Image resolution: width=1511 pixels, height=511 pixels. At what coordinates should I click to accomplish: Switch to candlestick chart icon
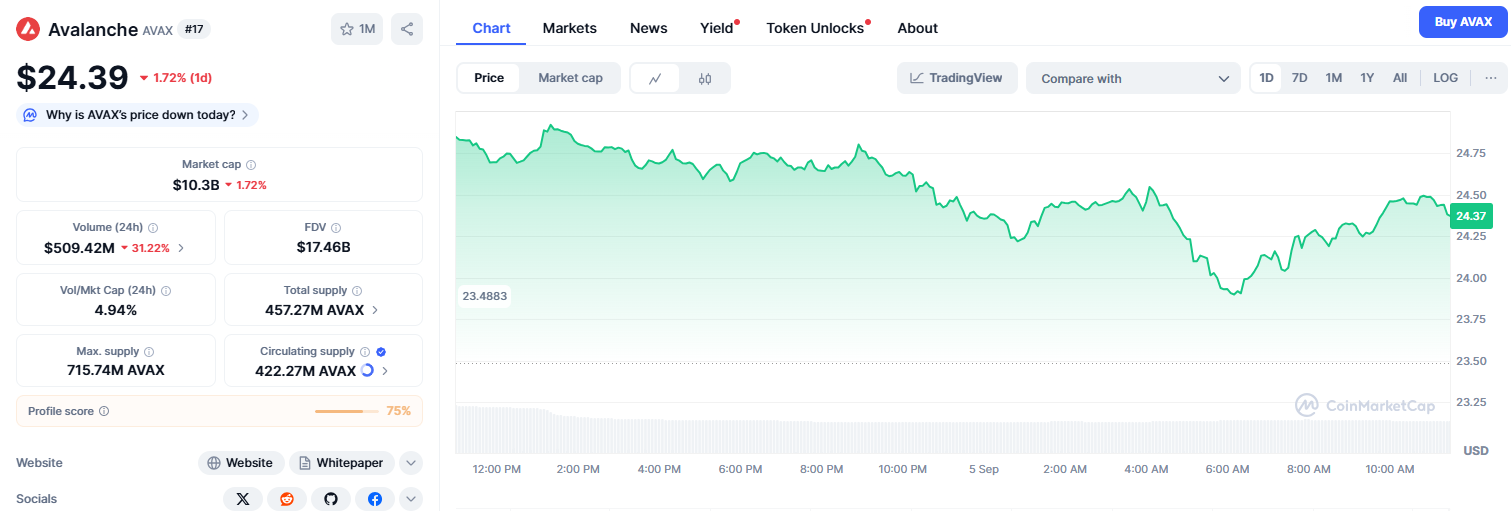click(x=705, y=78)
